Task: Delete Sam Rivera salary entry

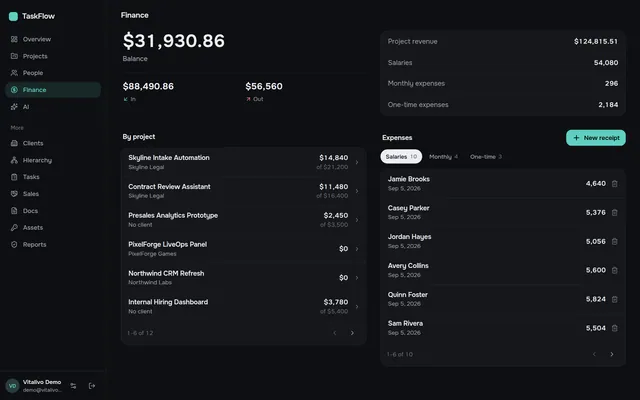Action: click(615, 328)
